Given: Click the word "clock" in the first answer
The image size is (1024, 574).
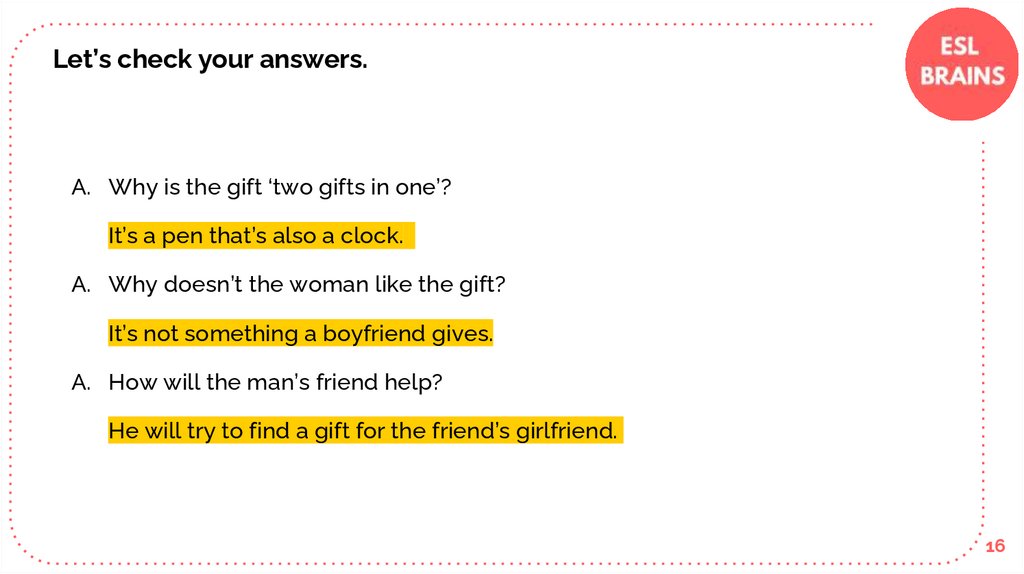Looking at the screenshot, I should (x=372, y=237).
